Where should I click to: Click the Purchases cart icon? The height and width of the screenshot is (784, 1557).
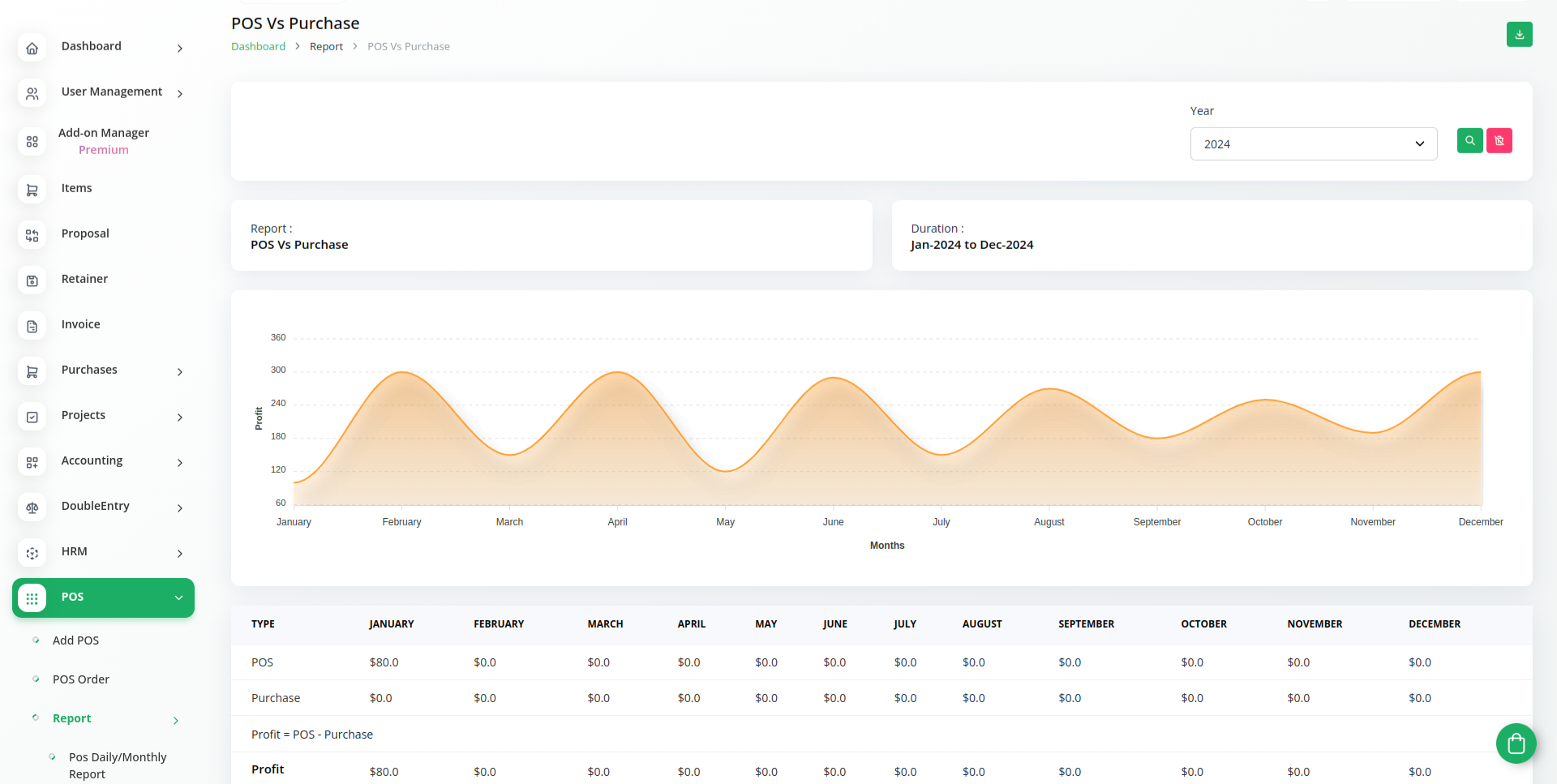point(32,371)
